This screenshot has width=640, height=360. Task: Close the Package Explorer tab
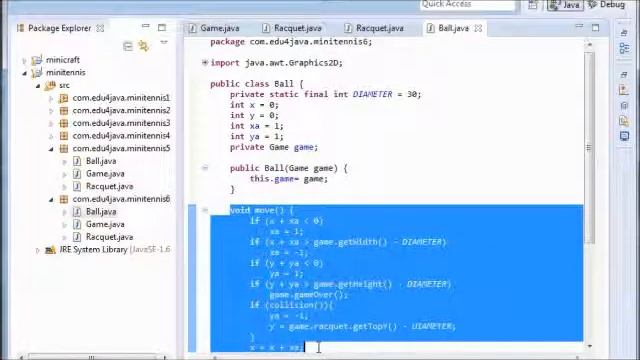[100, 28]
